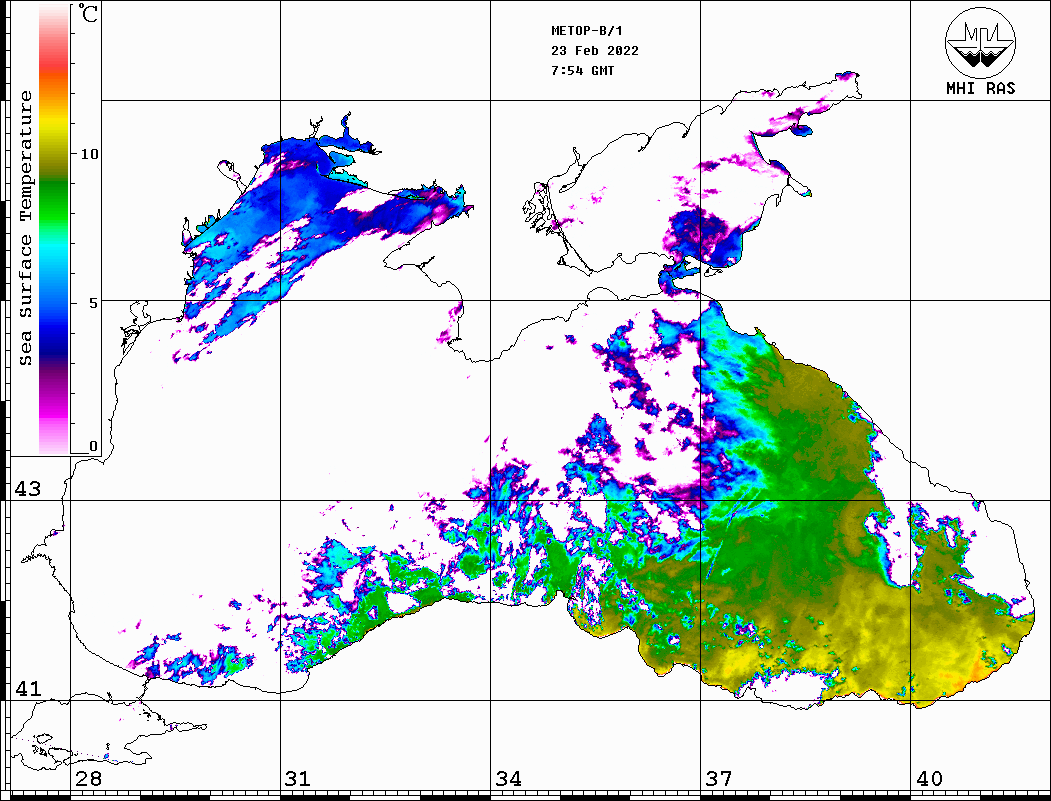Click the '0' value on temperature scale
The width and height of the screenshot is (1051, 801).
coord(93,446)
